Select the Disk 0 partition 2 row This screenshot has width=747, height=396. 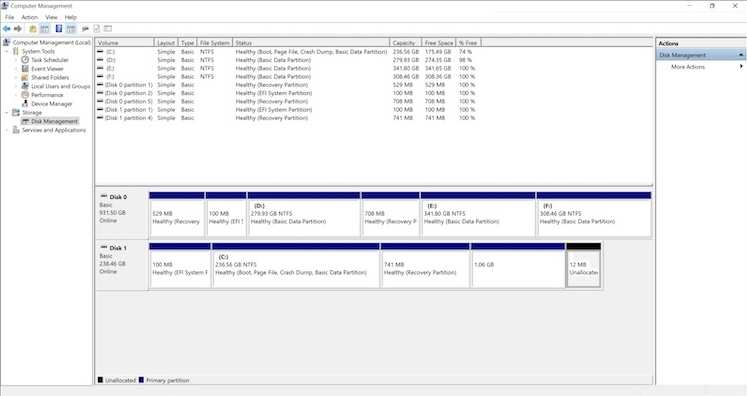pos(288,93)
